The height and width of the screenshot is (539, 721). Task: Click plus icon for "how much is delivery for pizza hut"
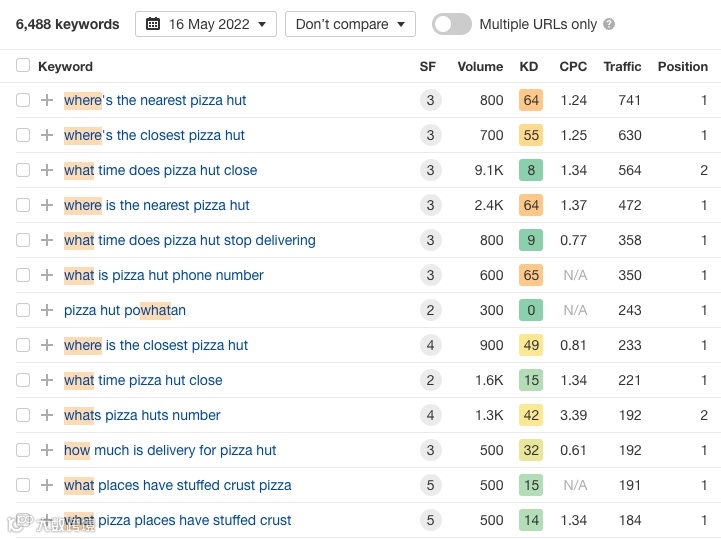click(47, 450)
